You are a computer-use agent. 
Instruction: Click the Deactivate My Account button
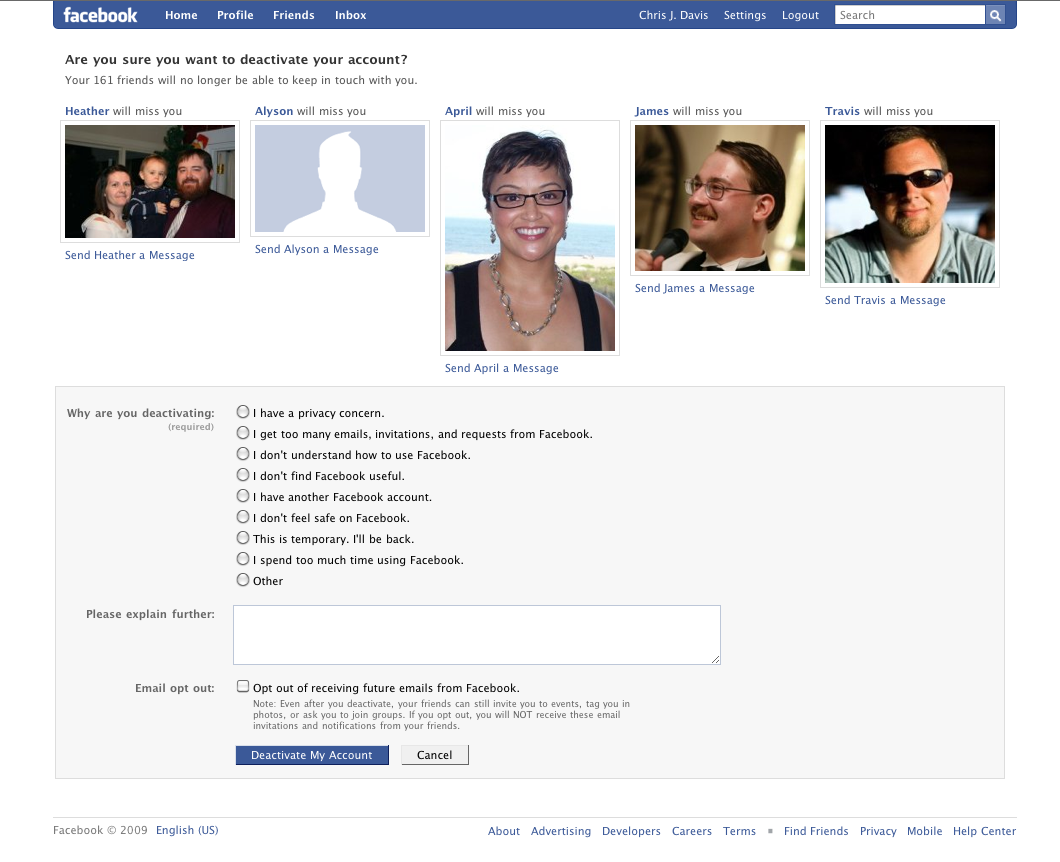pyautogui.click(x=312, y=755)
